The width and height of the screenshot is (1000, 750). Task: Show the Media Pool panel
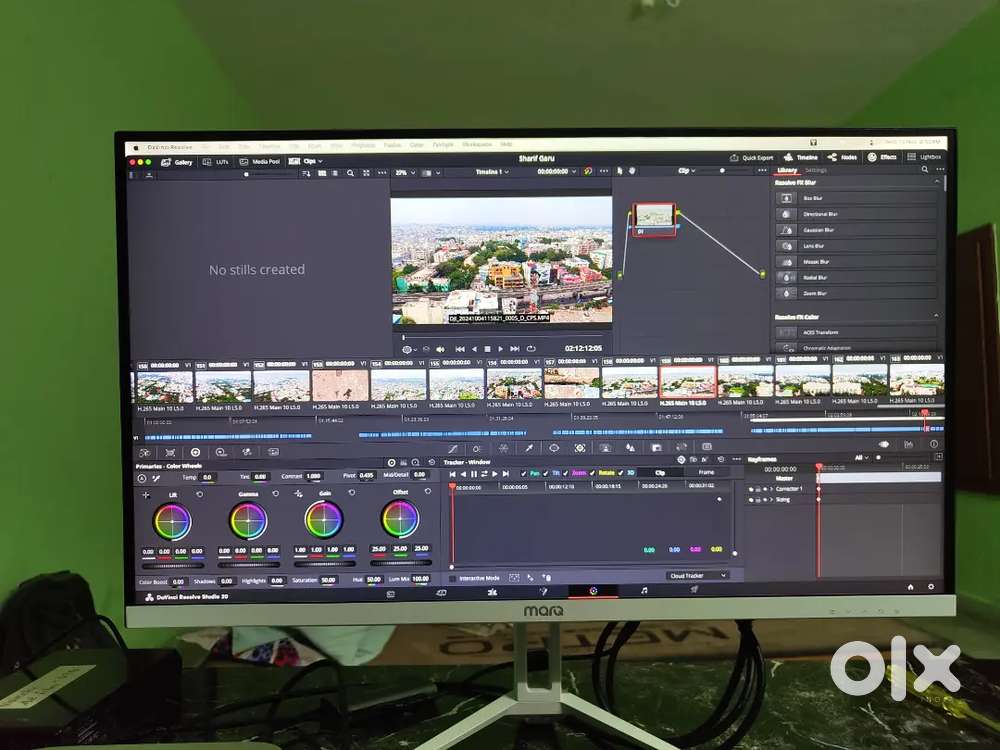(x=260, y=161)
